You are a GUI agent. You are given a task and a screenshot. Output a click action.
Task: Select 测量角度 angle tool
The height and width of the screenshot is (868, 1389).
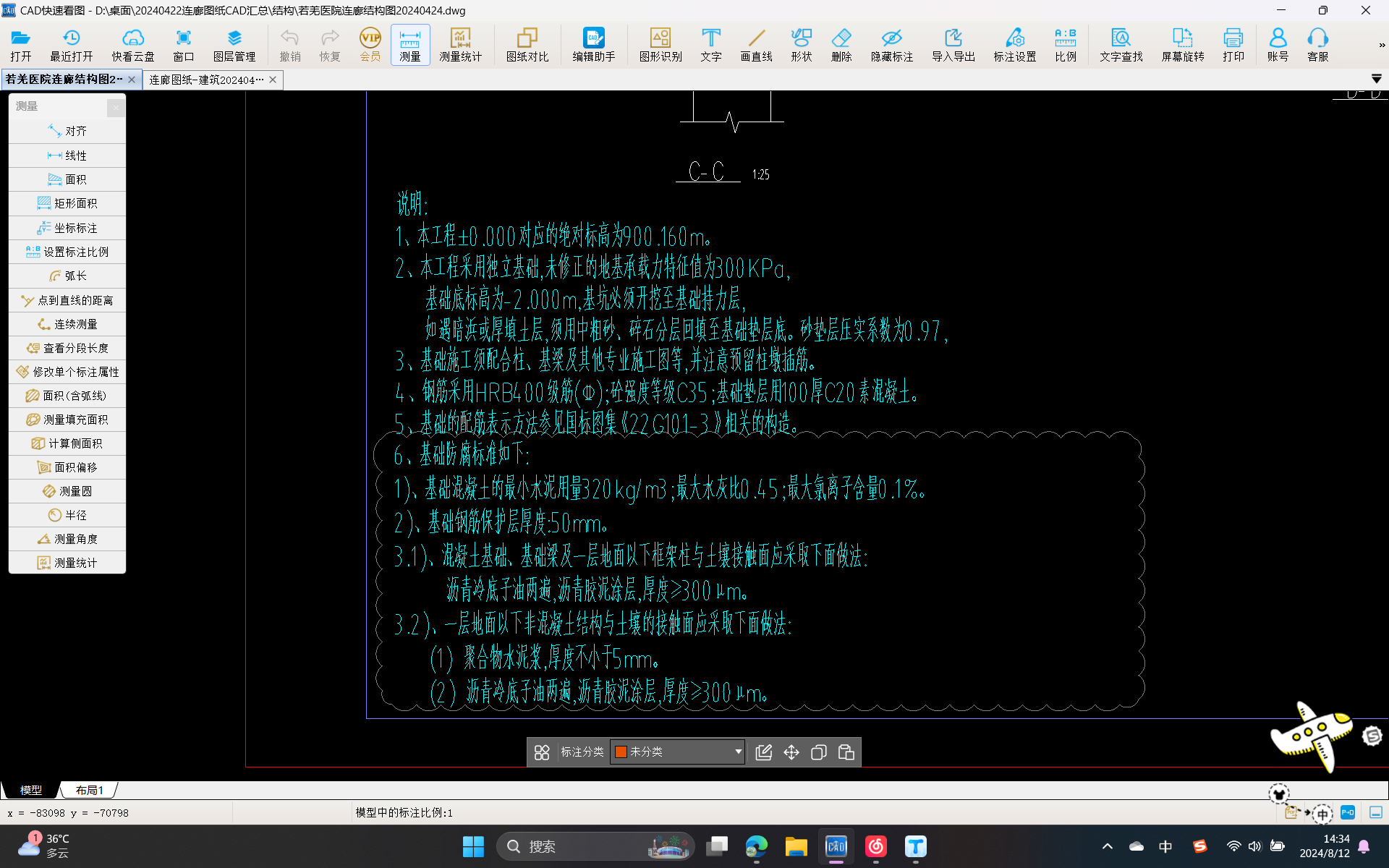click(x=67, y=539)
